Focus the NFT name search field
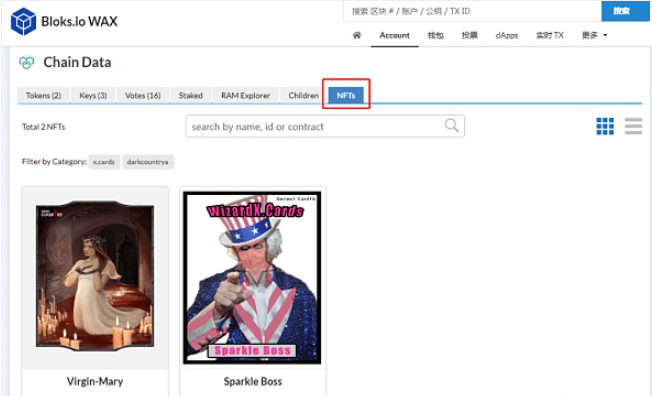 pos(325,126)
